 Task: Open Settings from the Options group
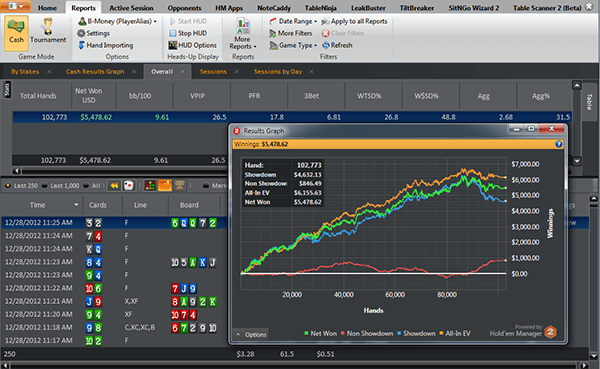93,33
